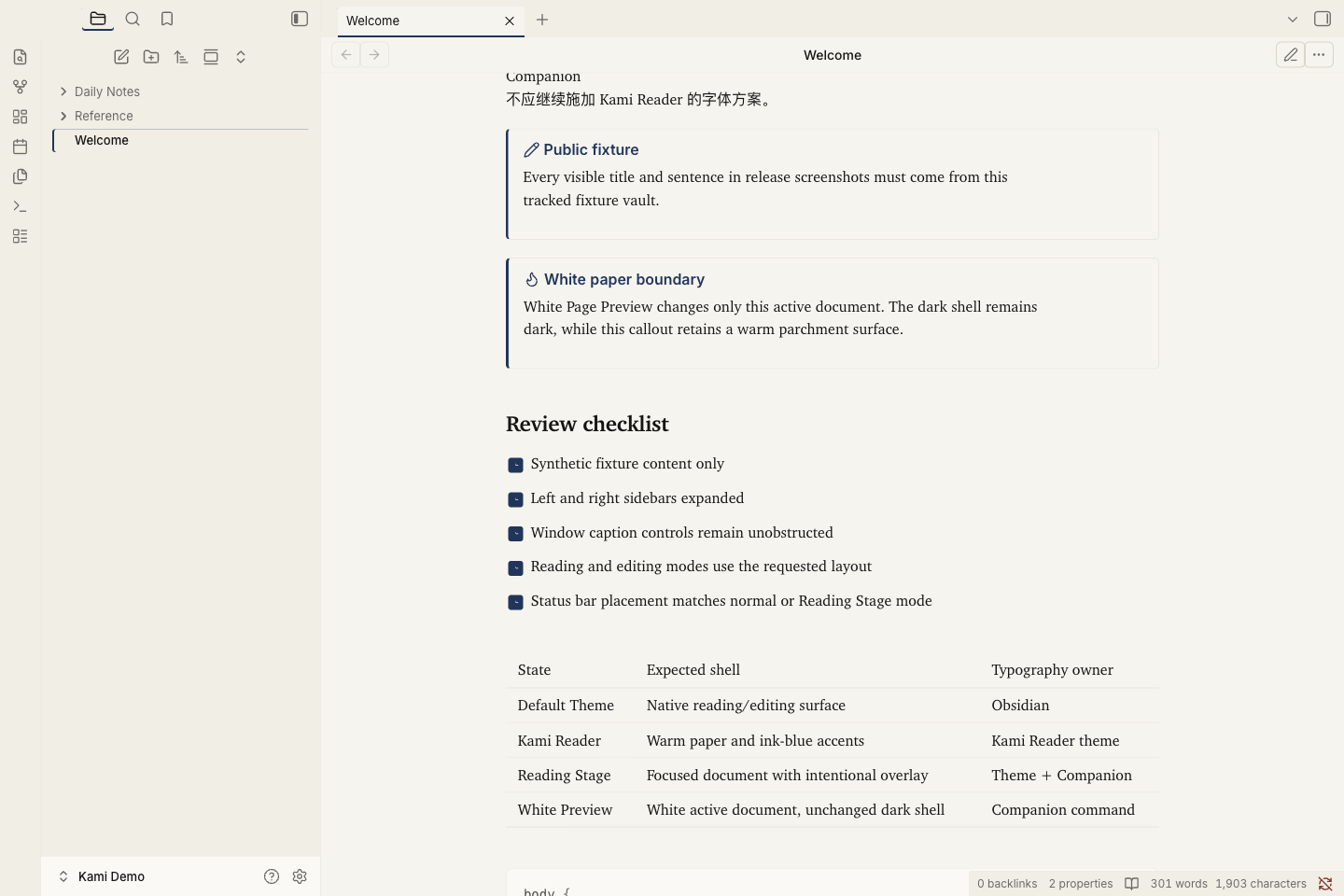The height and width of the screenshot is (896, 1344).
Task: Open the Kami Demo vault switcher
Action: (x=102, y=876)
